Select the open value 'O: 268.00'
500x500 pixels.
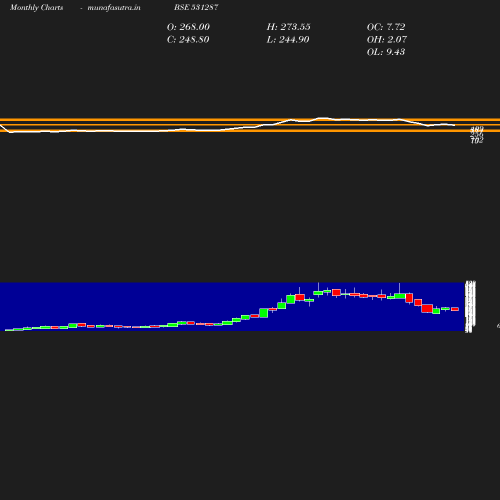pos(188,27)
